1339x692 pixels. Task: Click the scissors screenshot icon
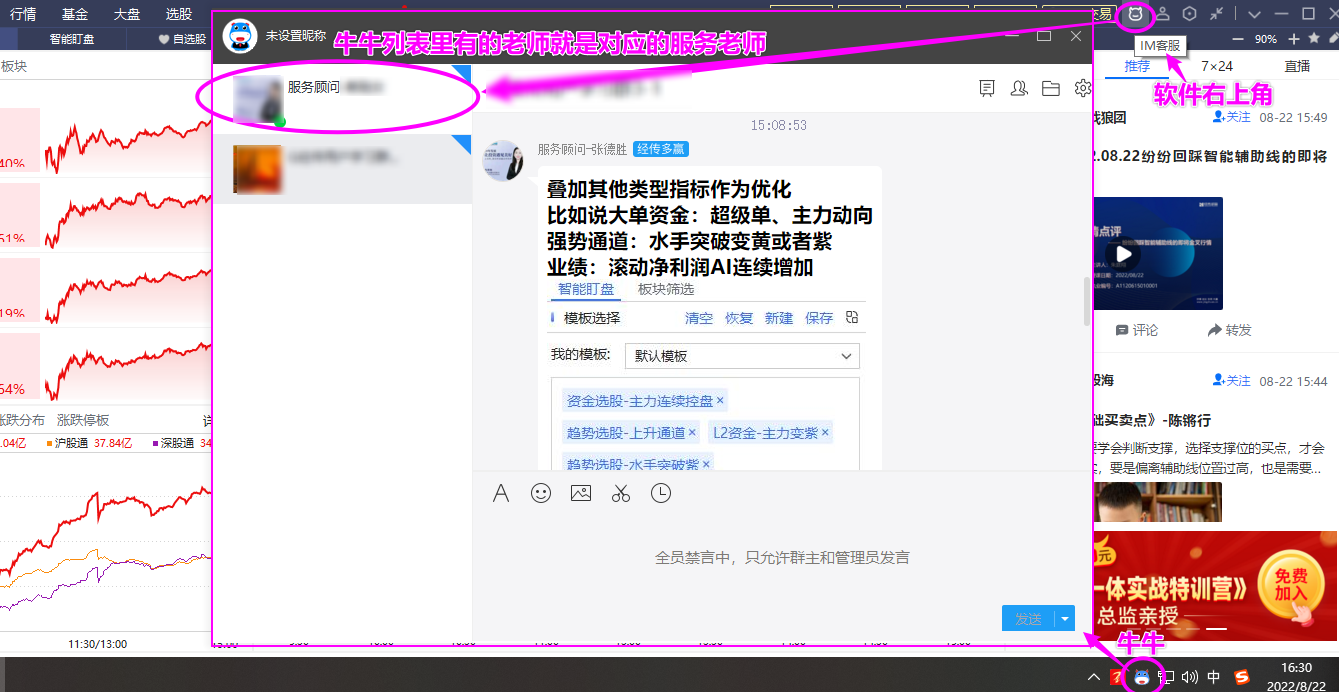(x=621, y=493)
